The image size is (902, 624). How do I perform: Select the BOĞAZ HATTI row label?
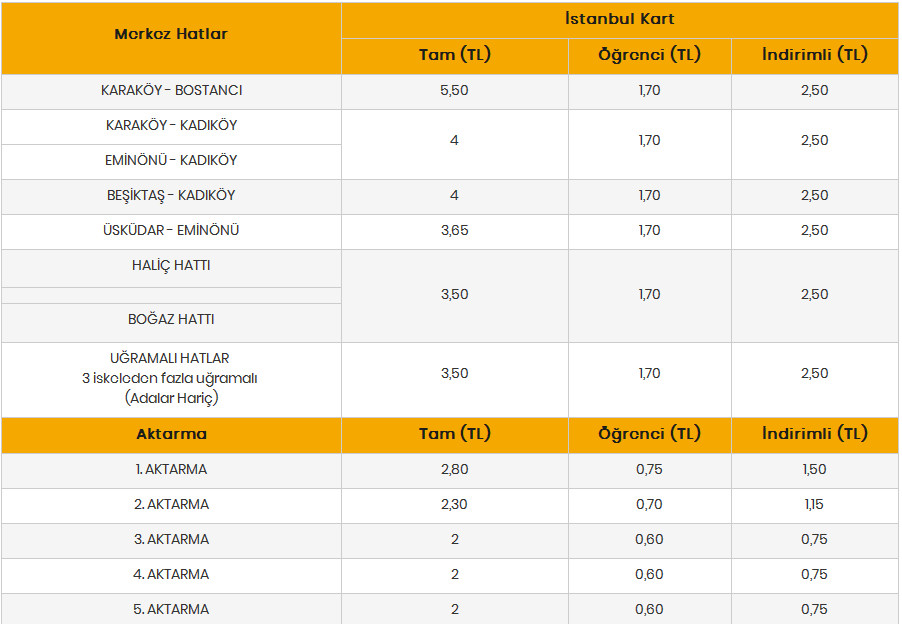171,319
